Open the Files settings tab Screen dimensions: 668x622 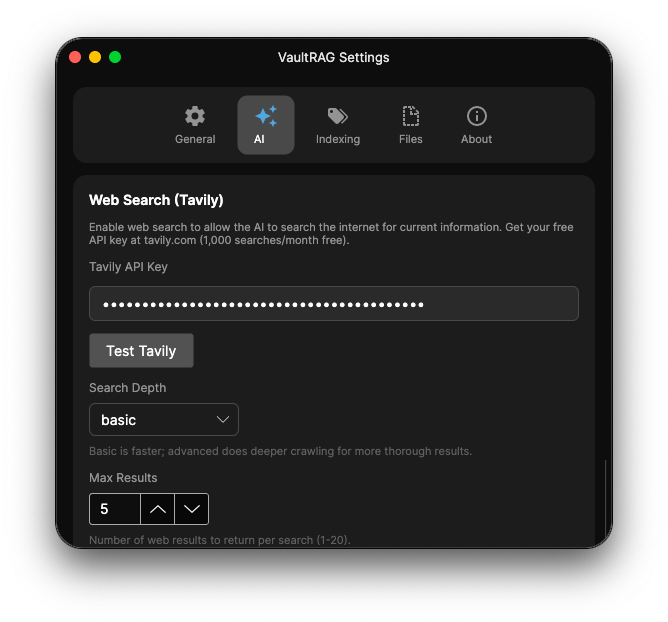click(411, 125)
